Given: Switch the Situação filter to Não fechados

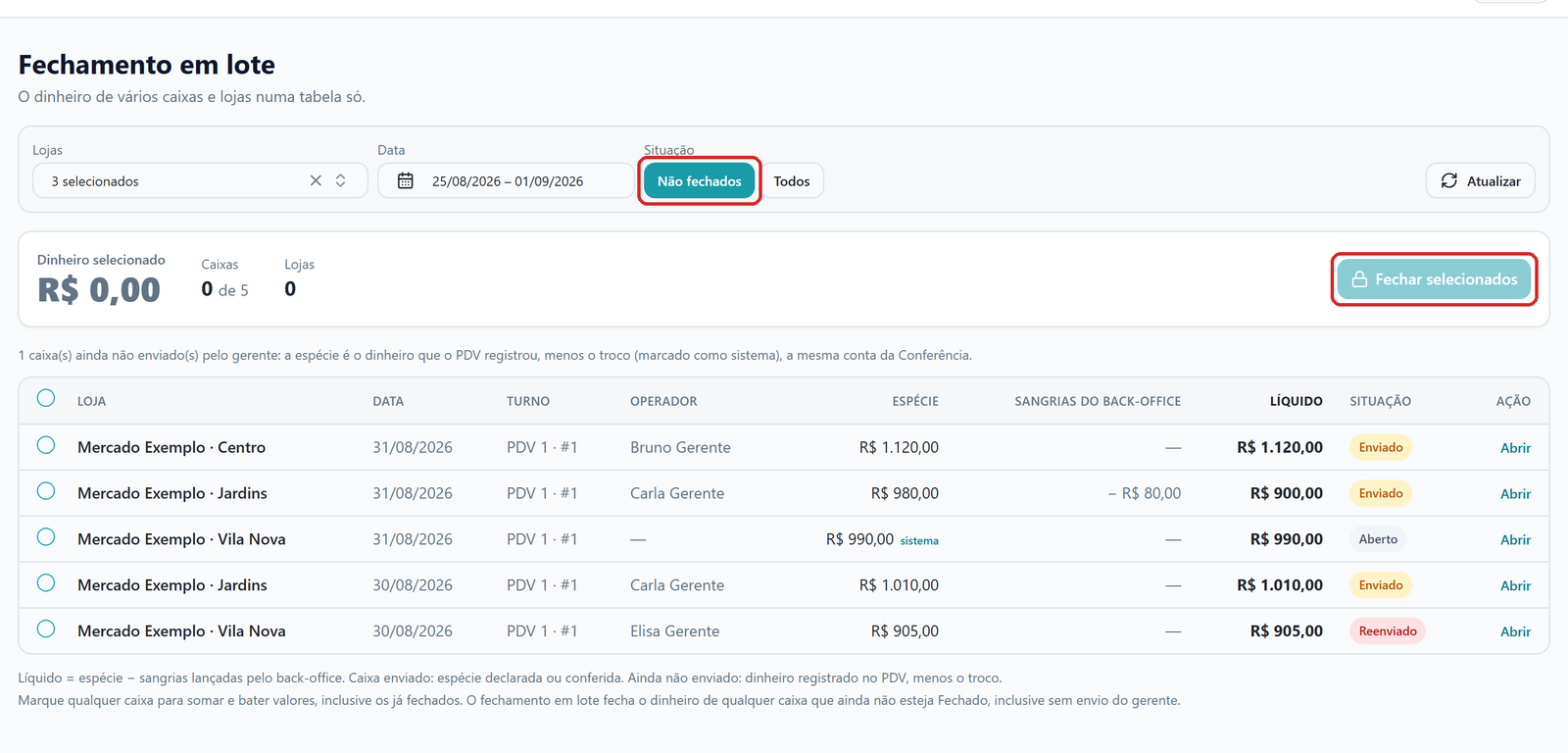Looking at the screenshot, I should coord(700,181).
